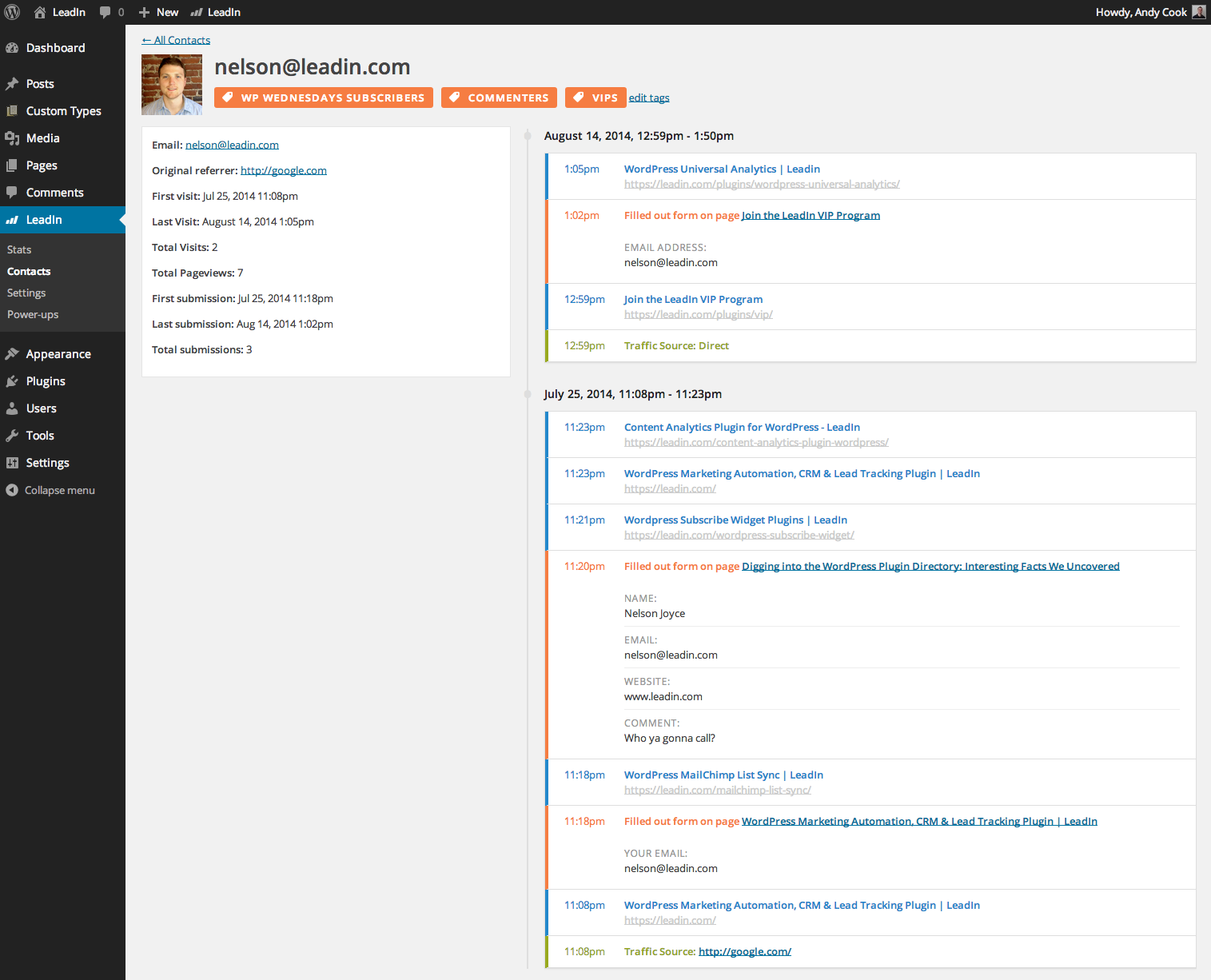This screenshot has width=1211, height=980.
Task: Open Appearance in the sidebar menu
Action: [58, 354]
